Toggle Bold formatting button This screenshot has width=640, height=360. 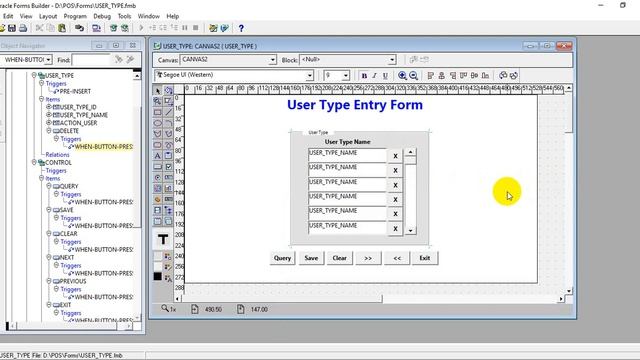(x=364, y=76)
